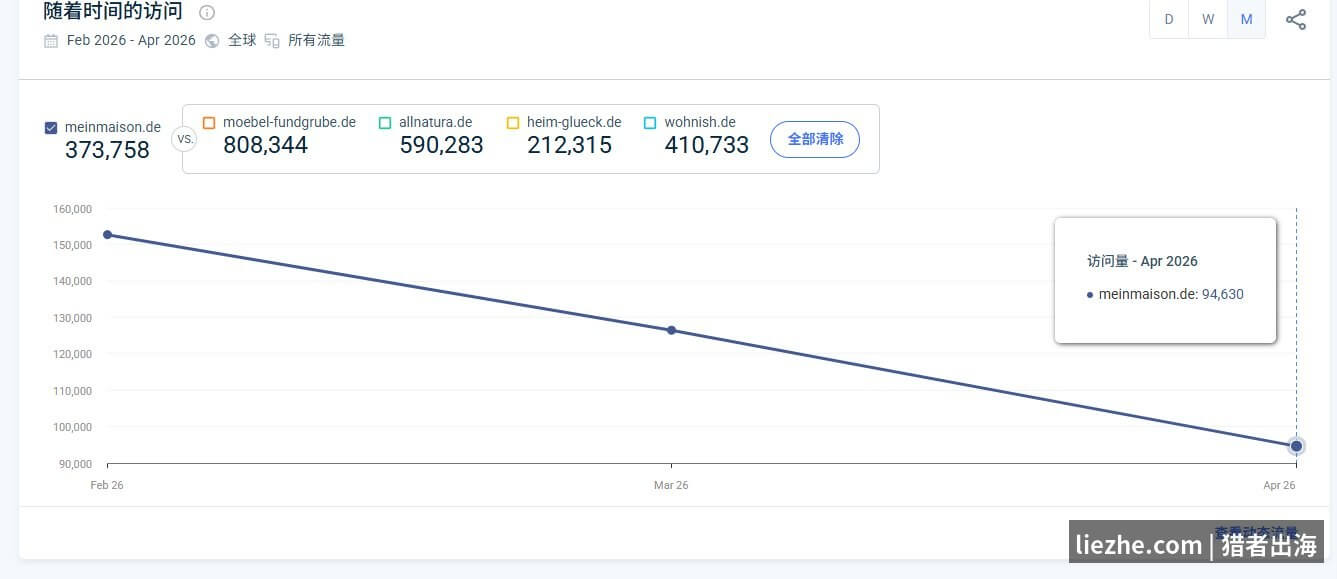Click the 全球 region label

tap(242, 41)
